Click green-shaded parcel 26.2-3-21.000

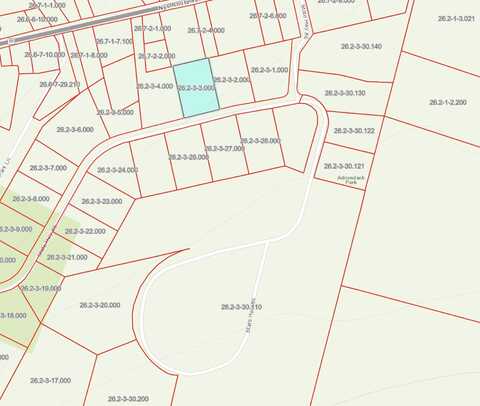[x=67, y=257]
